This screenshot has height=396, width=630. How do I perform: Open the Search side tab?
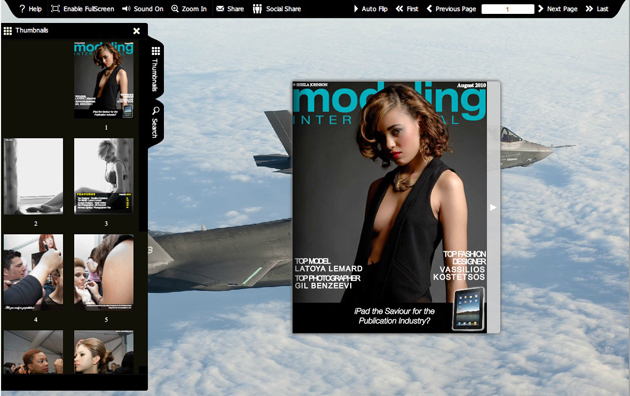click(155, 122)
